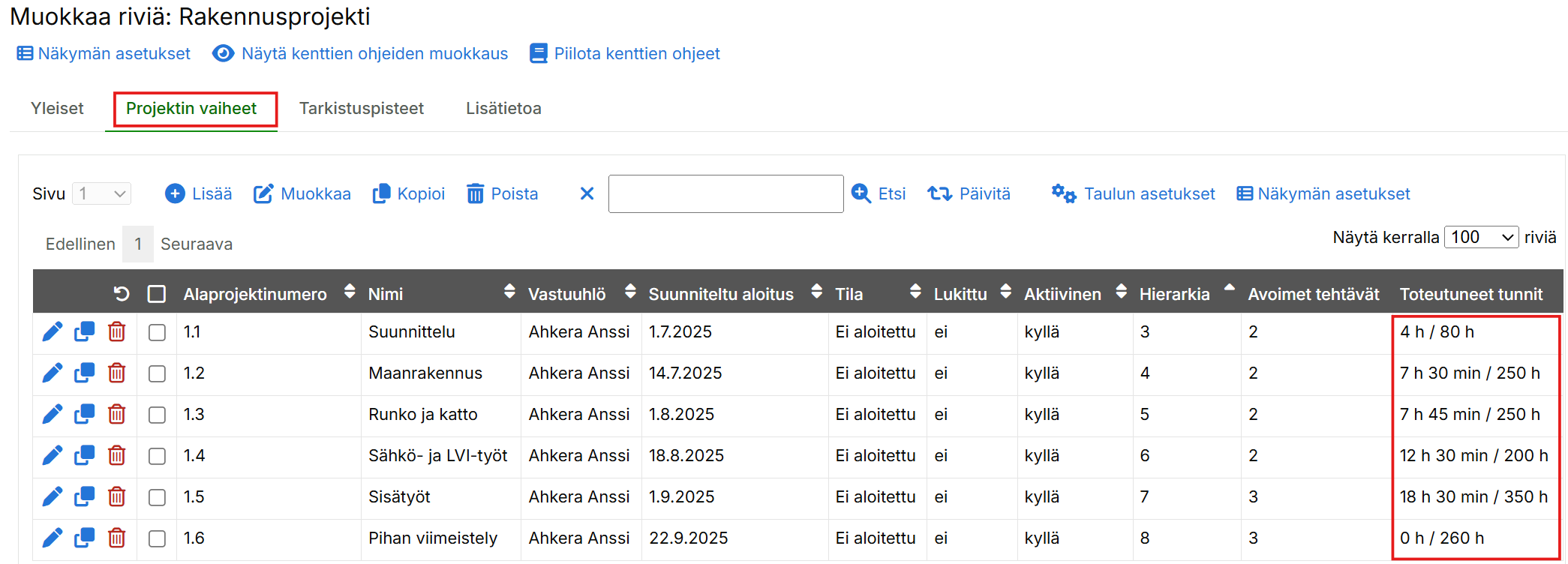This screenshot has height=564, width=1568.
Task: Click the X icon to clear the search
Action: coord(587,194)
